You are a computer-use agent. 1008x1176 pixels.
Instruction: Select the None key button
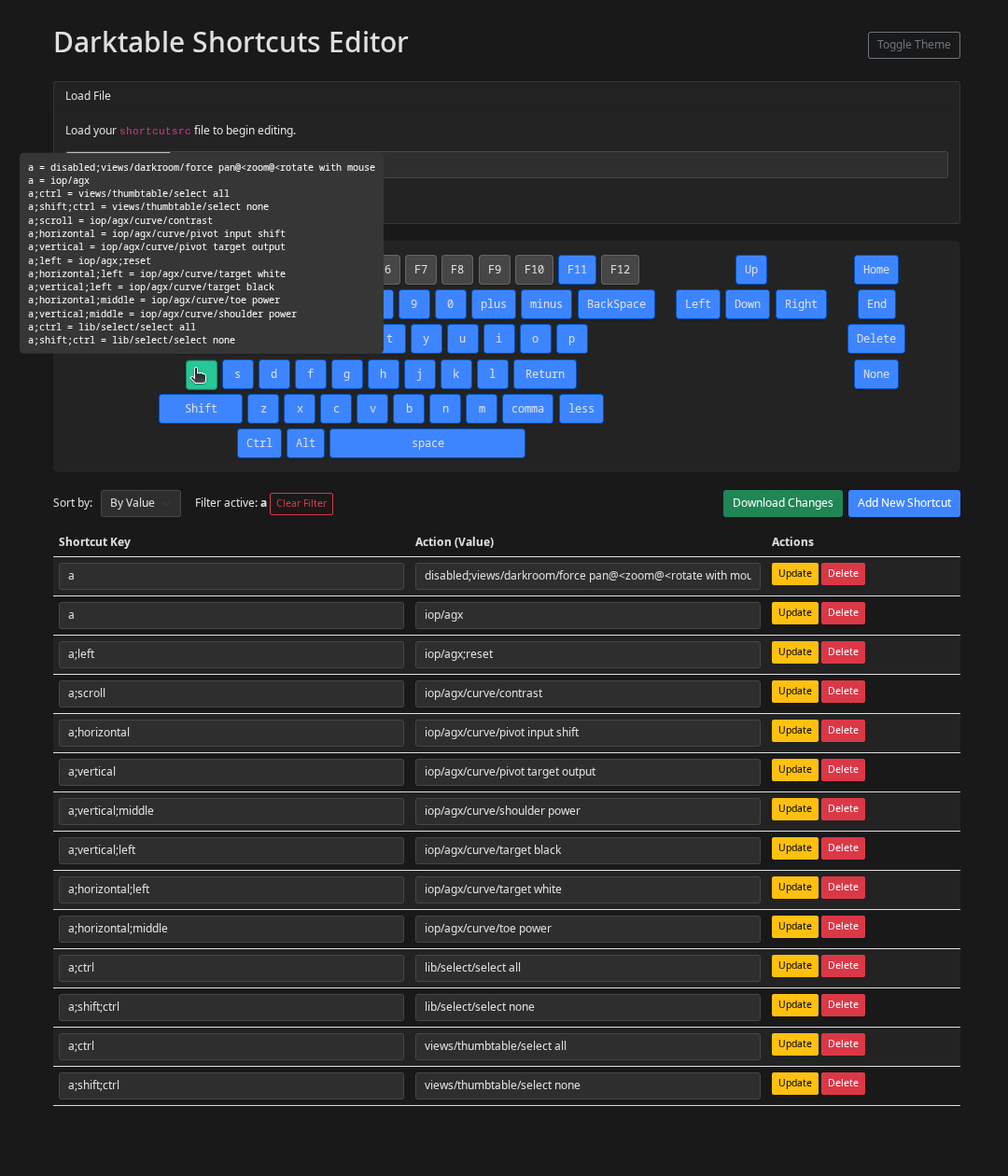[x=875, y=374]
